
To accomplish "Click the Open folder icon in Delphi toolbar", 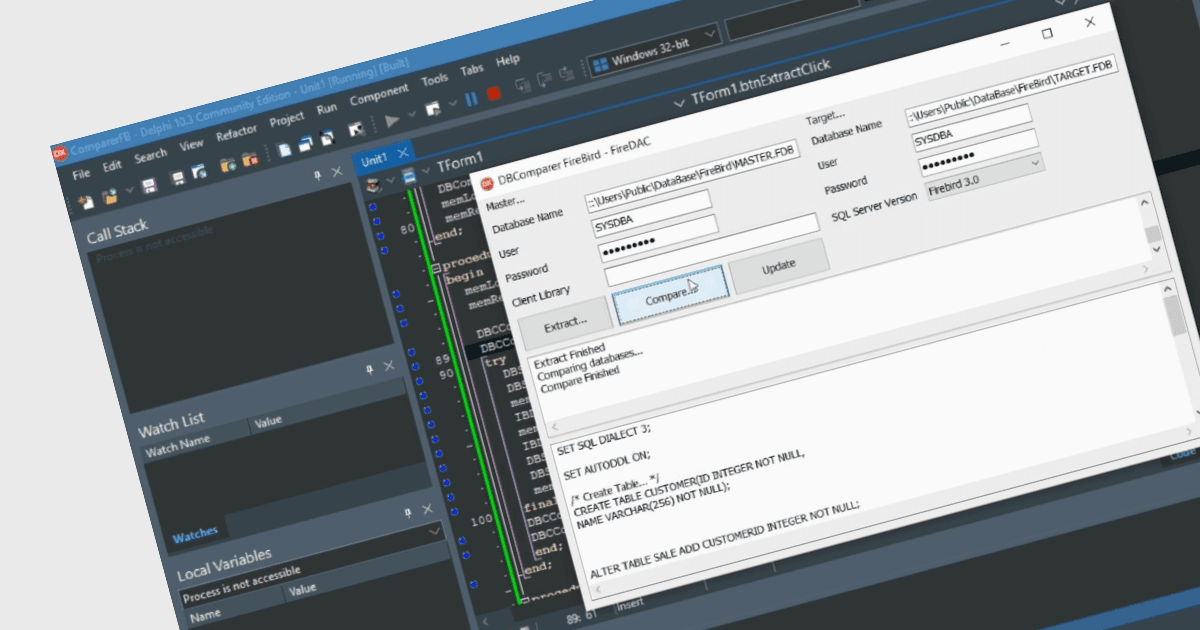I will coord(110,196).
